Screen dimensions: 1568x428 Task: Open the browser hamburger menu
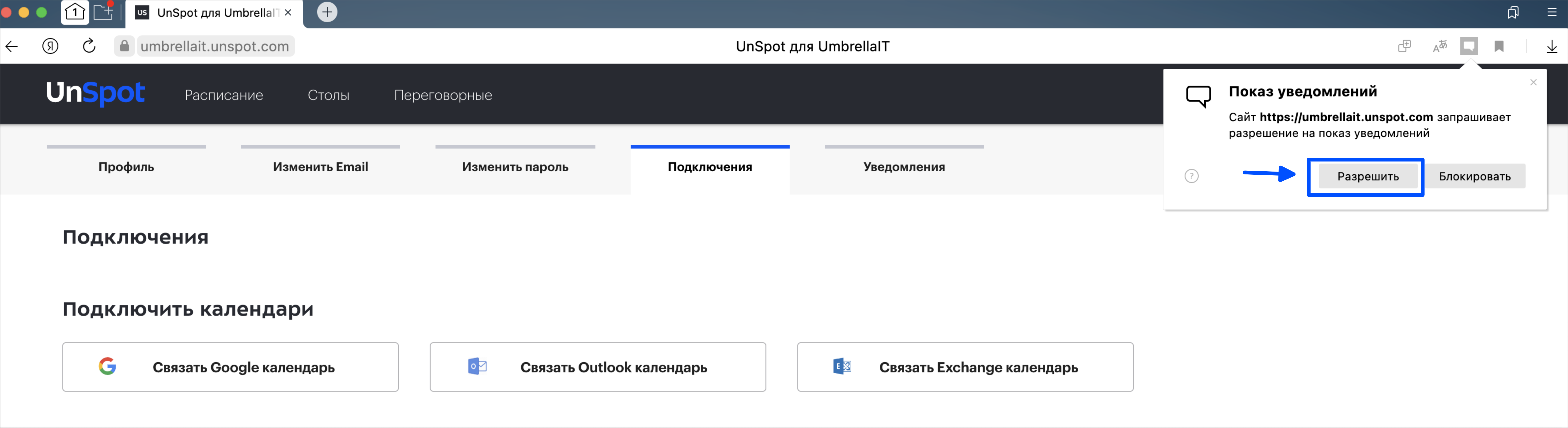[1552, 12]
